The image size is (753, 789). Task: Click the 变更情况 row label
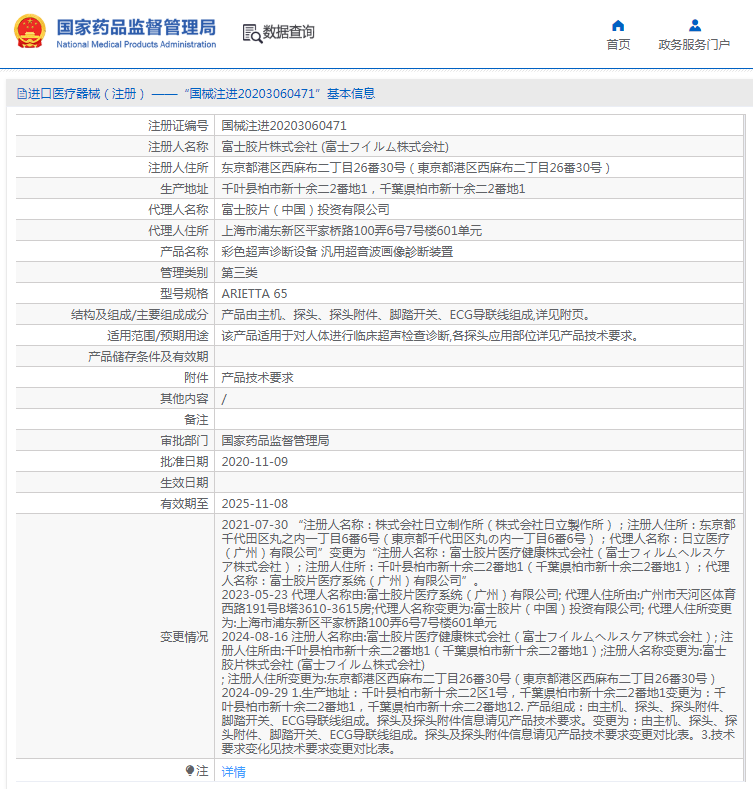tap(184, 637)
